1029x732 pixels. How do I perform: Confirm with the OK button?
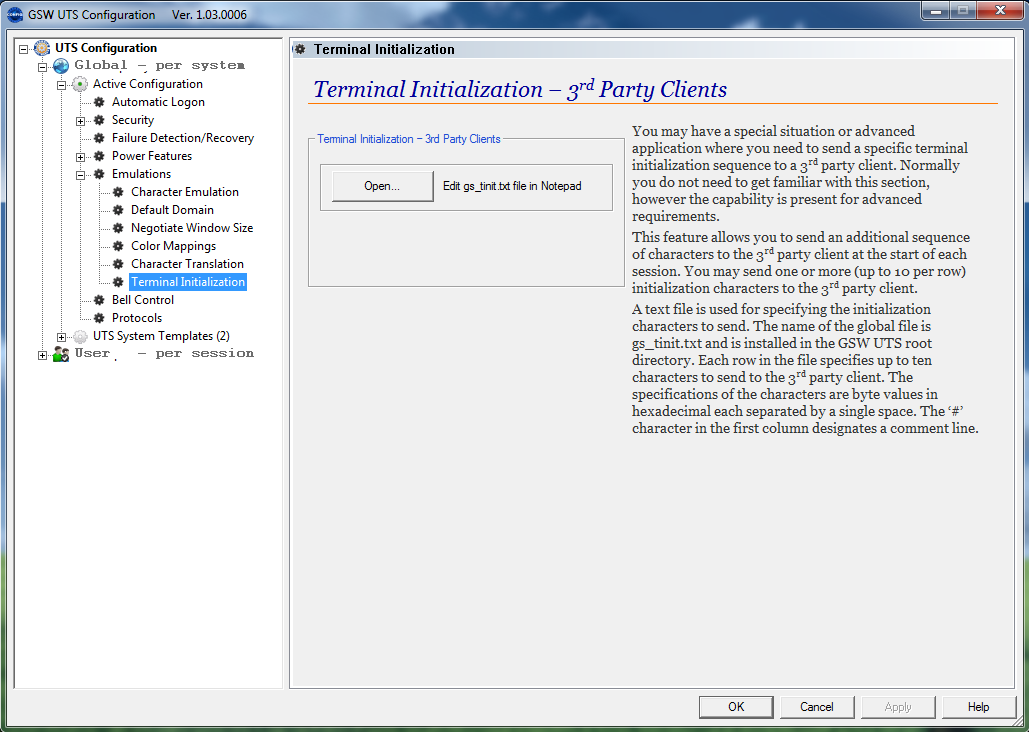[x=736, y=707]
